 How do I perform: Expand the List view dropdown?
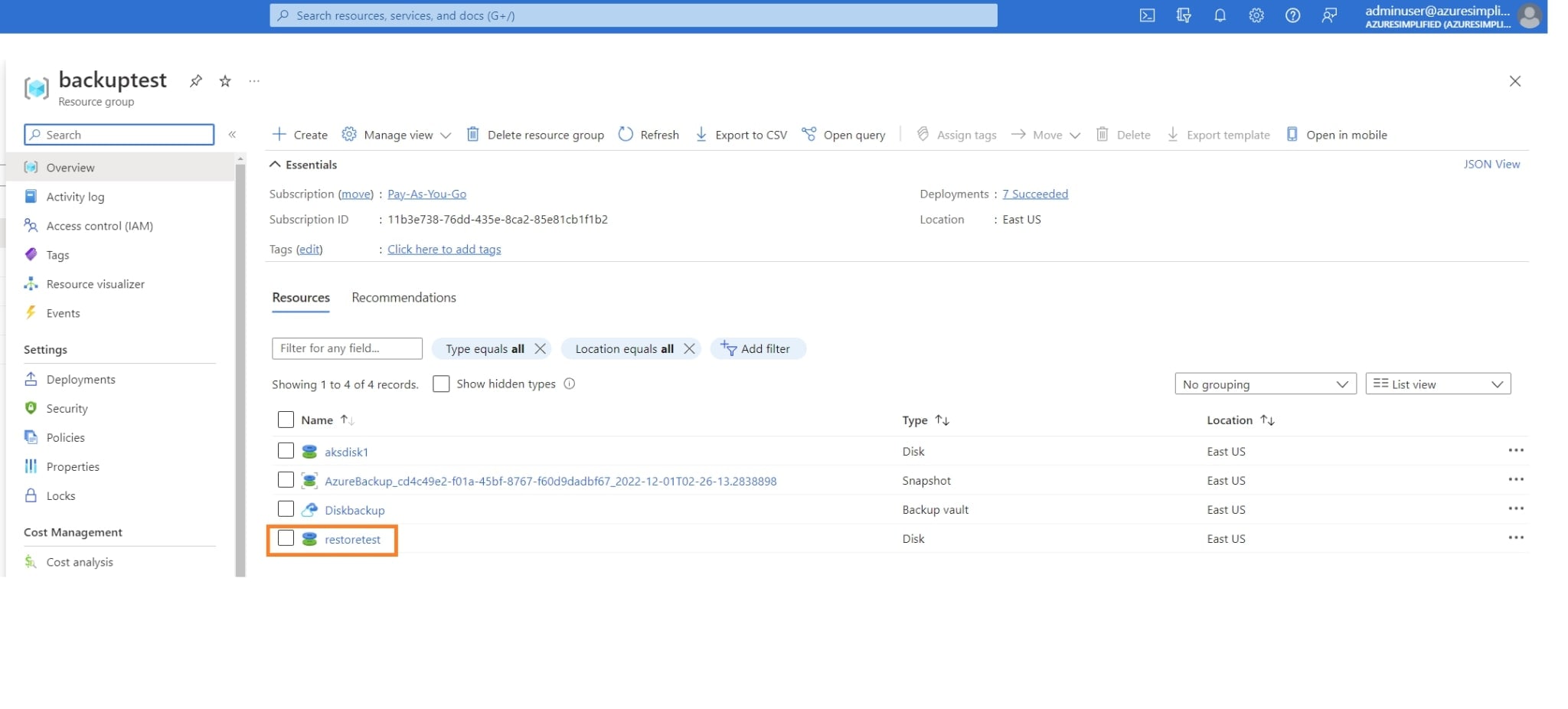pyautogui.click(x=1437, y=384)
